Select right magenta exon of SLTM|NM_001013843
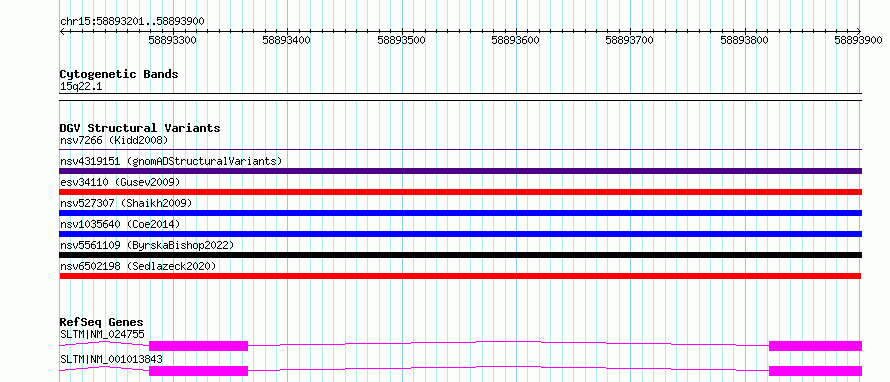 pyautogui.click(x=816, y=371)
